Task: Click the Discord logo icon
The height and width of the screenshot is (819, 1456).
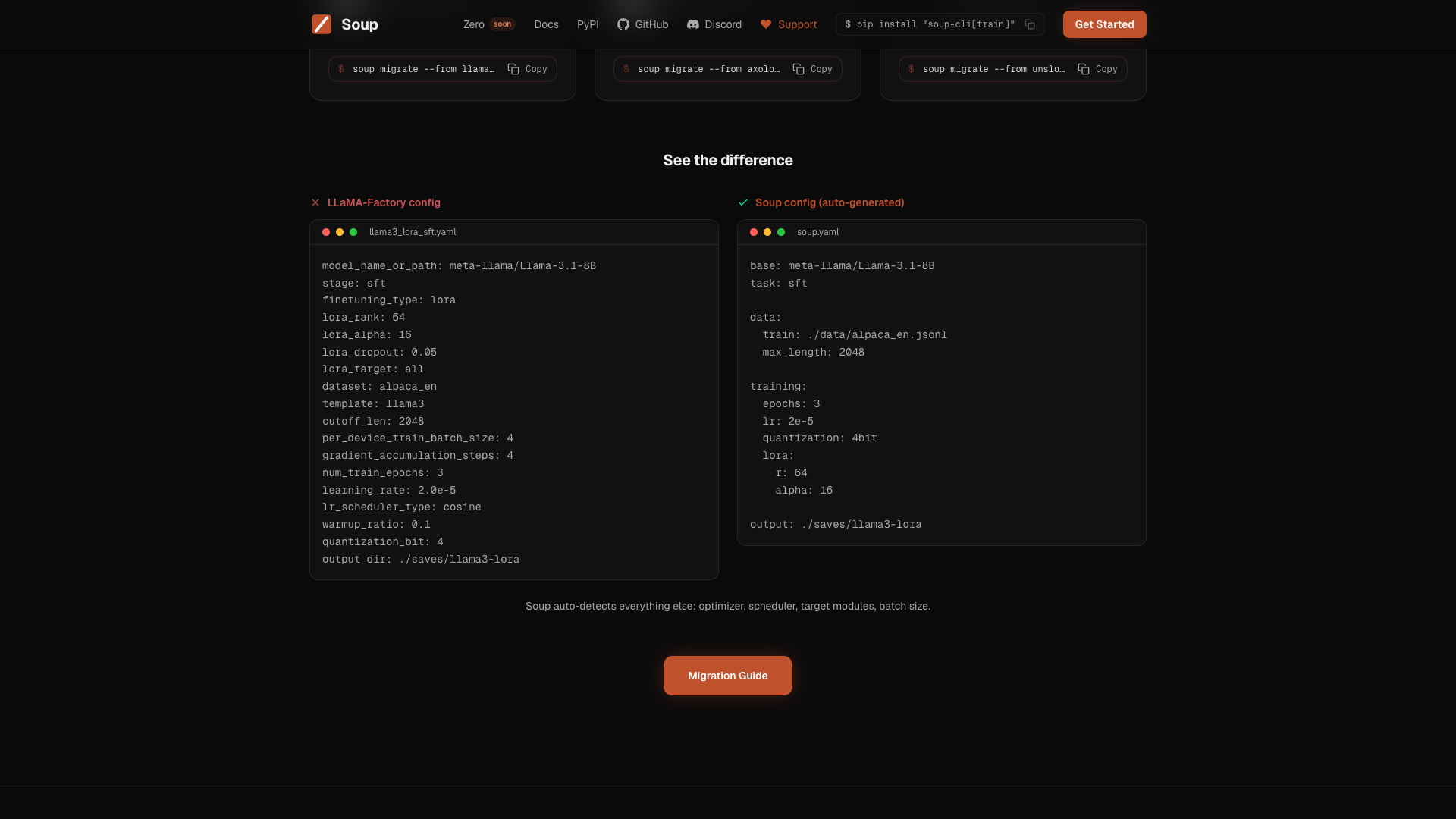Action: pyautogui.click(x=693, y=24)
